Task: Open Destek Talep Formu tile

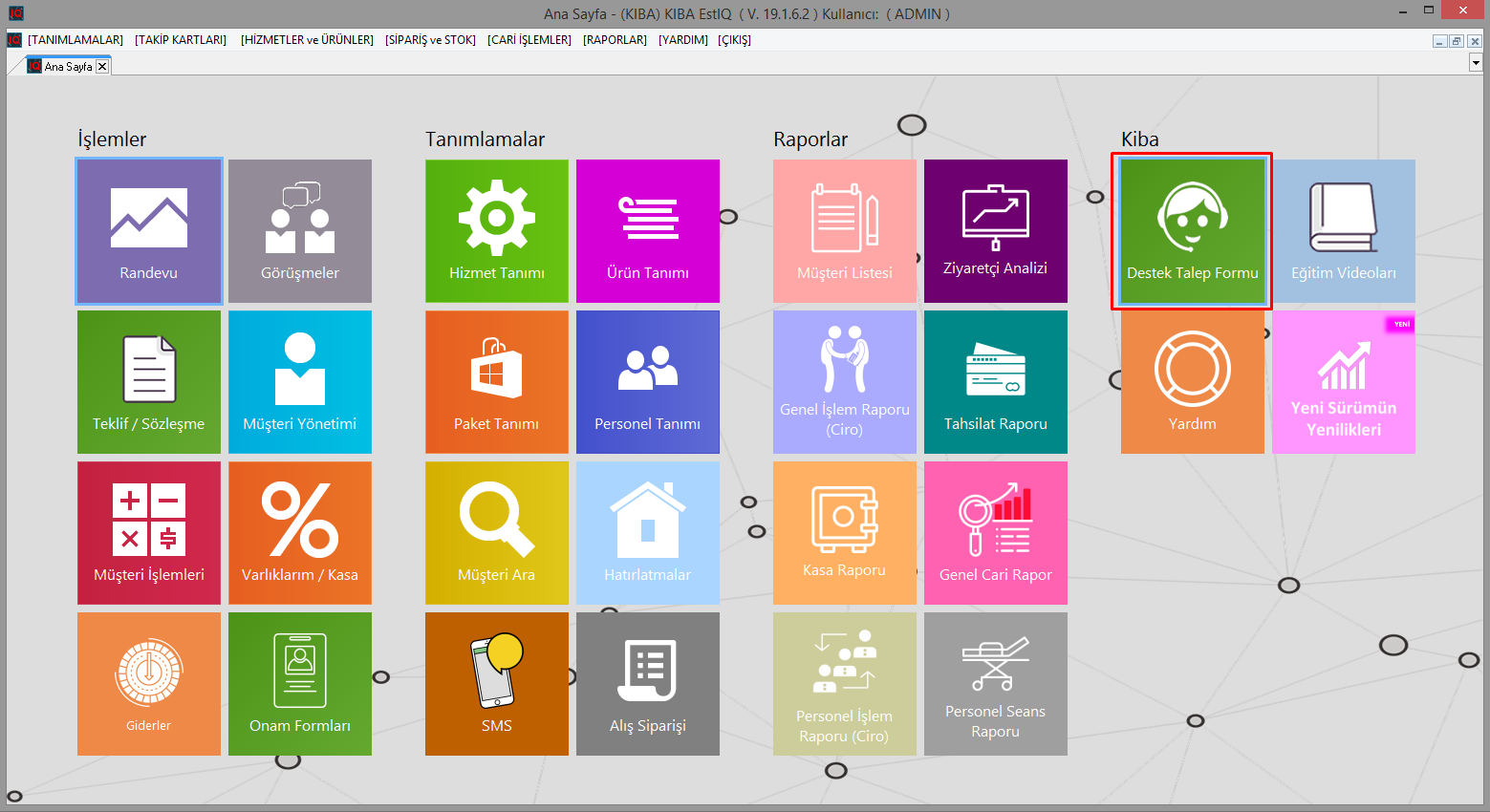Action: pyautogui.click(x=1192, y=231)
